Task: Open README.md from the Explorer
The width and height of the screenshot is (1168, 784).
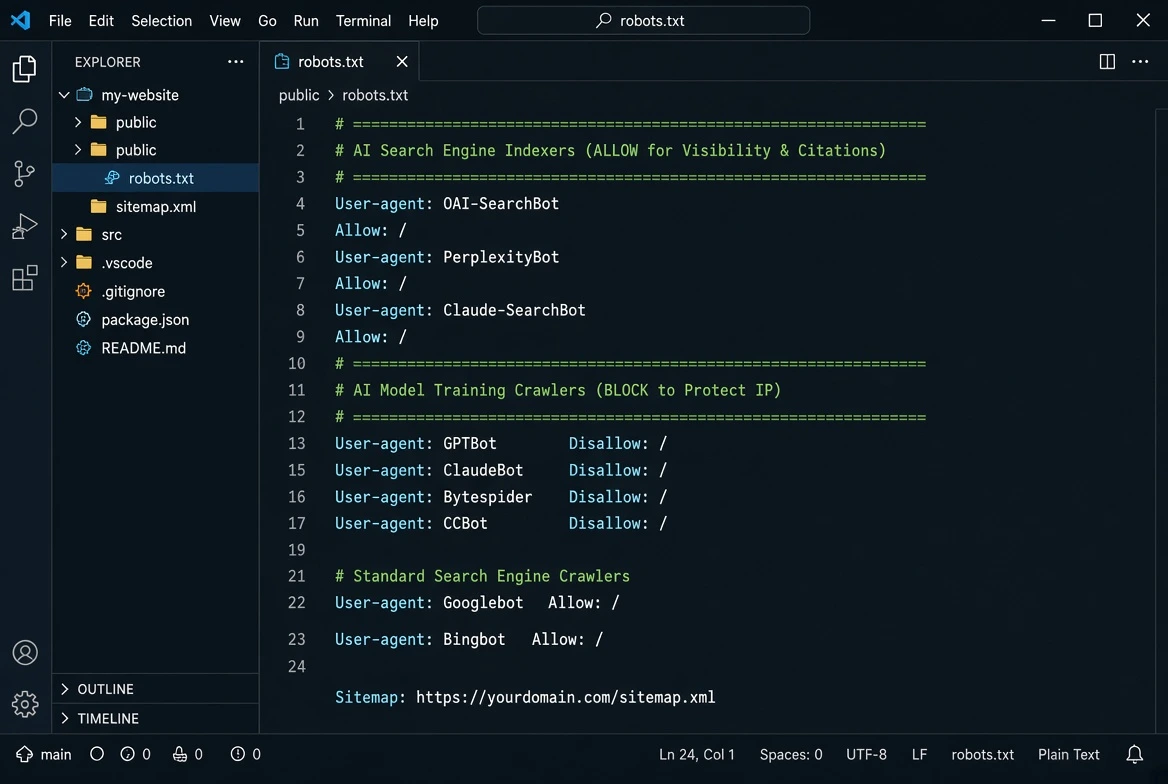Action: pos(144,348)
